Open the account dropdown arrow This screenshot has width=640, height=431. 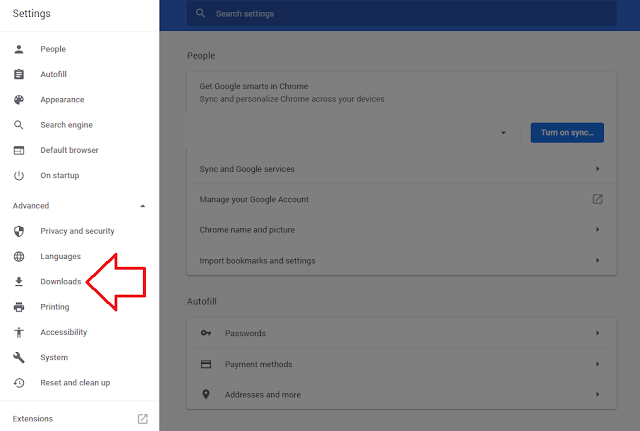pos(504,132)
